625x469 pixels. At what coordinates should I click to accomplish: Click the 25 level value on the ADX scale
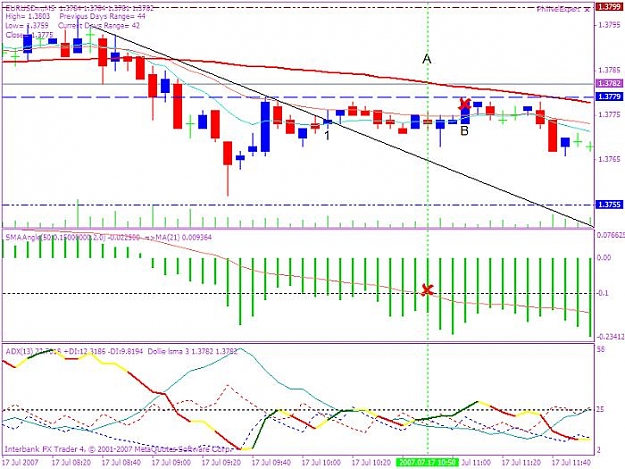[x=601, y=409]
